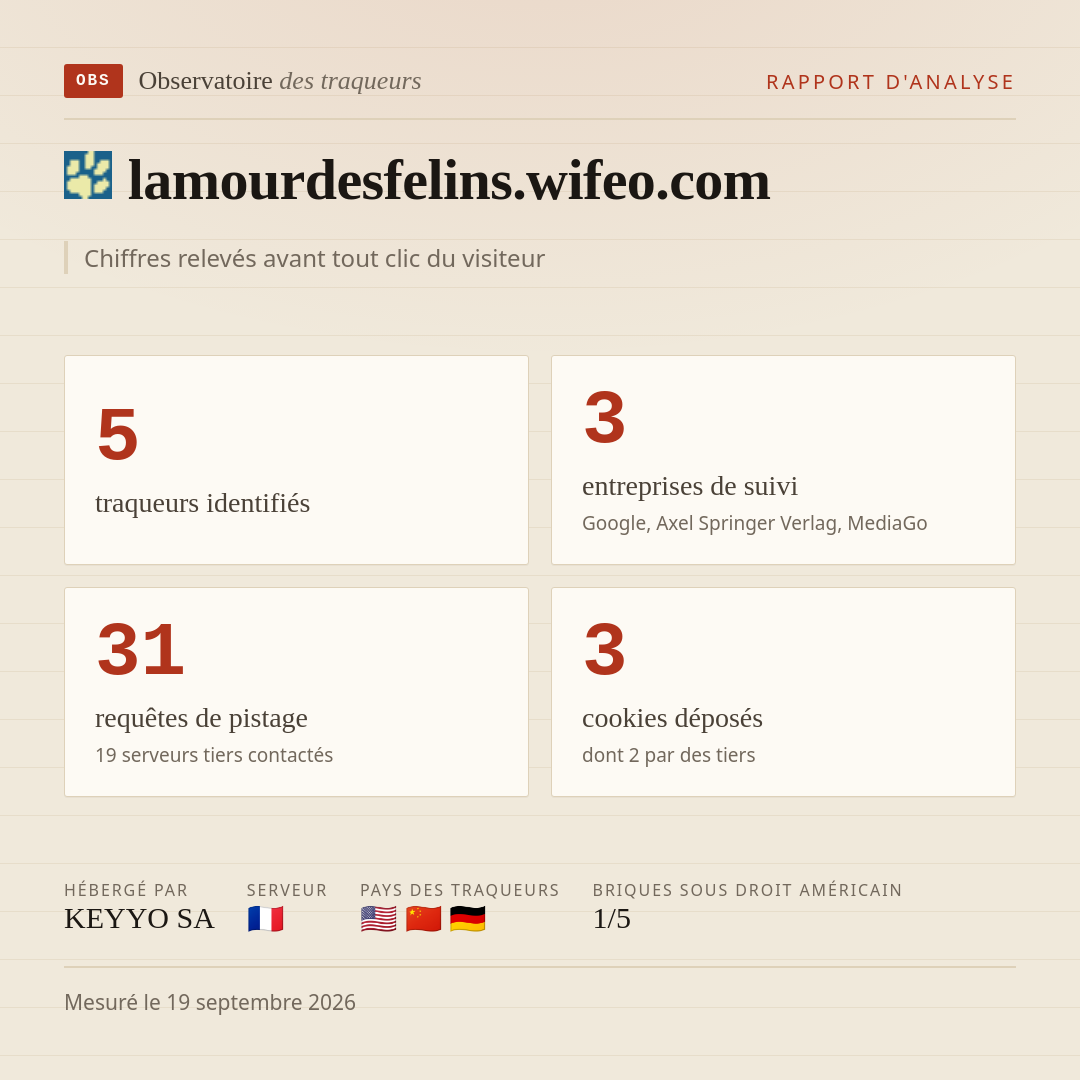Viewport: 1080px width, 1080px height.
Task: Click the 'traqueurs identifiés' label
Action: (x=202, y=503)
